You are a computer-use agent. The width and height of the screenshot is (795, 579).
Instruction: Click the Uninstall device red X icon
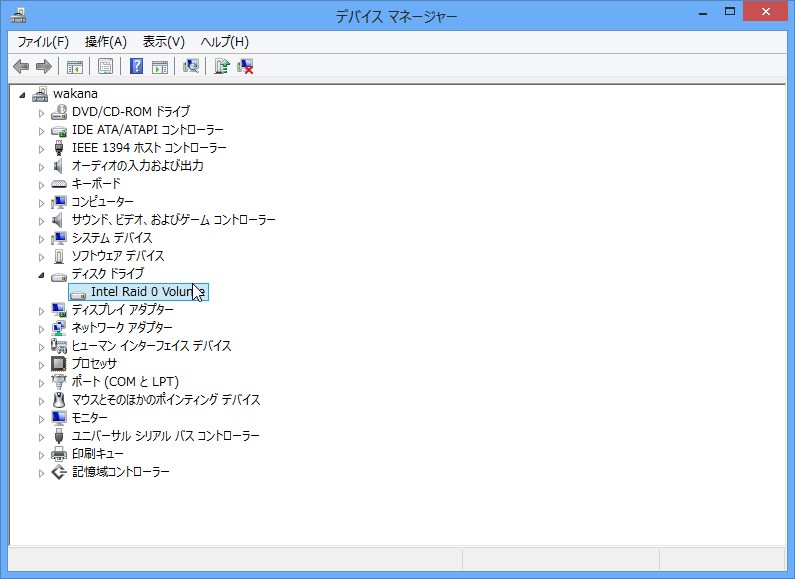pos(245,66)
